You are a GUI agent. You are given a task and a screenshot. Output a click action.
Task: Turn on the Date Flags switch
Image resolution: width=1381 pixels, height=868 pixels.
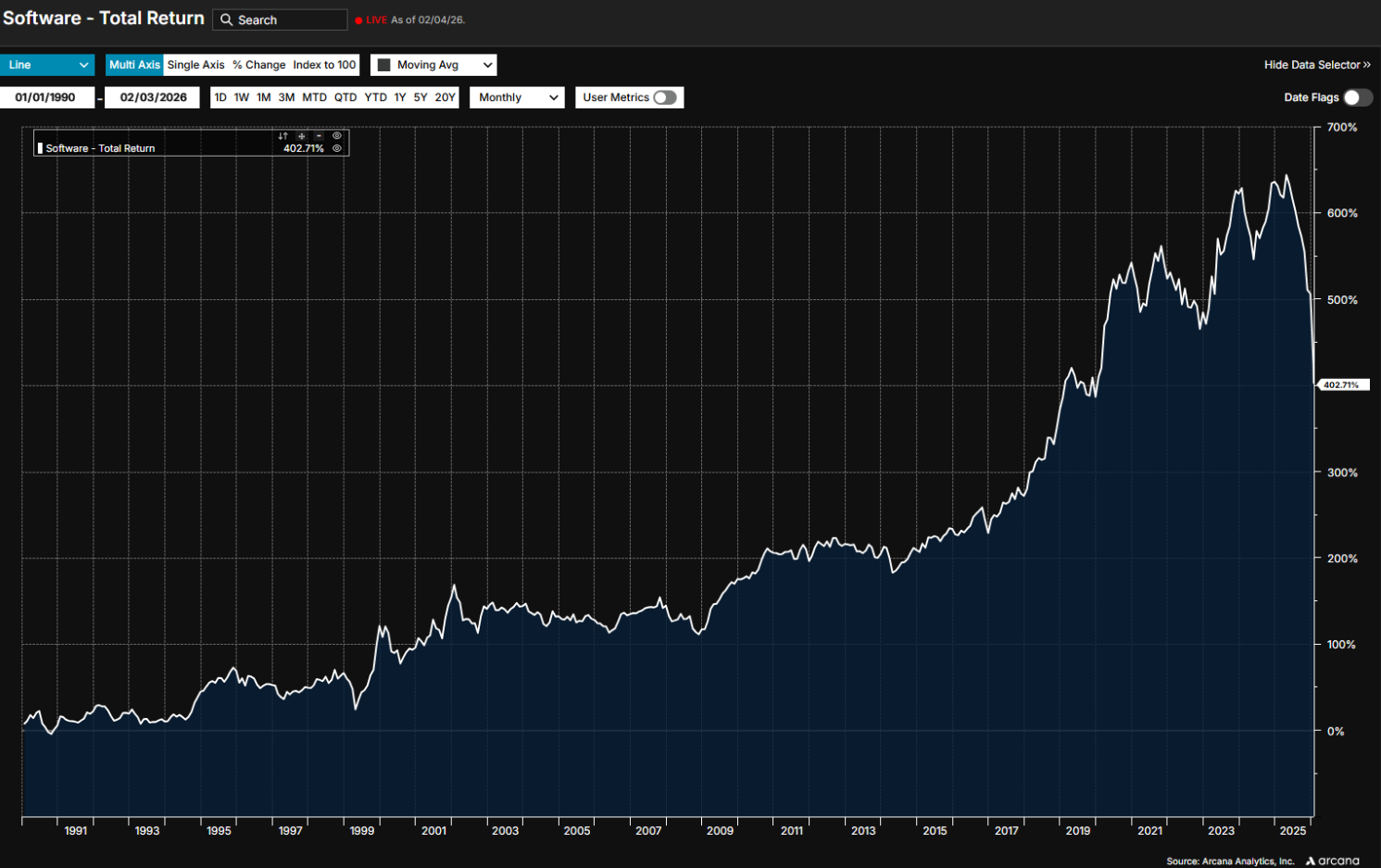point(1357,97)
